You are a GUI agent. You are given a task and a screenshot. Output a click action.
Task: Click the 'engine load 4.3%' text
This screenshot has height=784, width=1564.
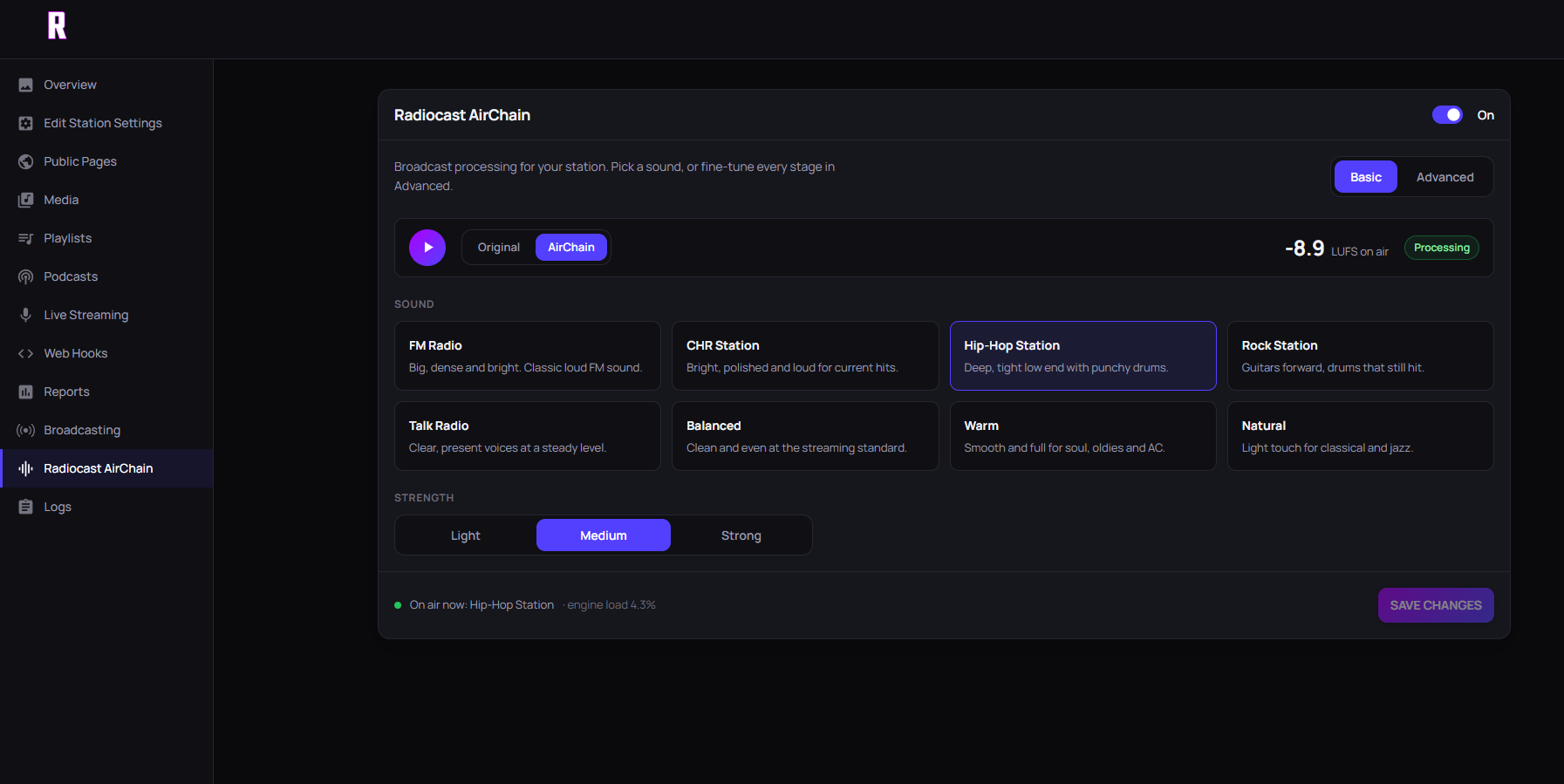point(611,605)
